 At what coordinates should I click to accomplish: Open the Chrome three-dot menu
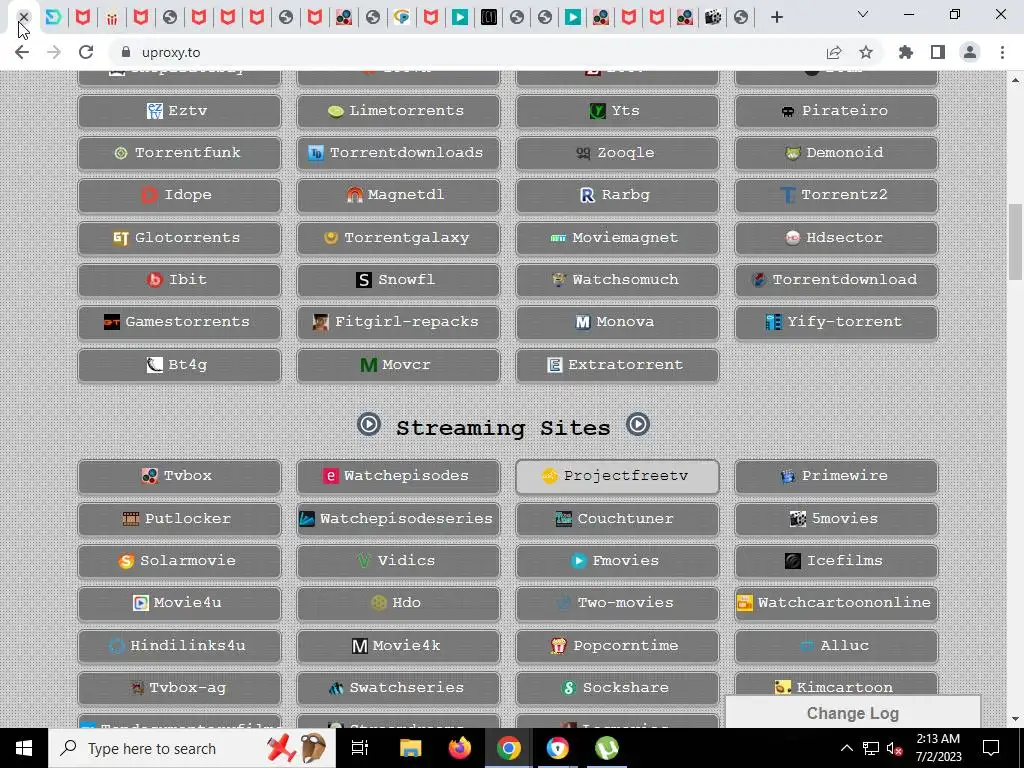pyautogui.click(x=1002, y=52)
